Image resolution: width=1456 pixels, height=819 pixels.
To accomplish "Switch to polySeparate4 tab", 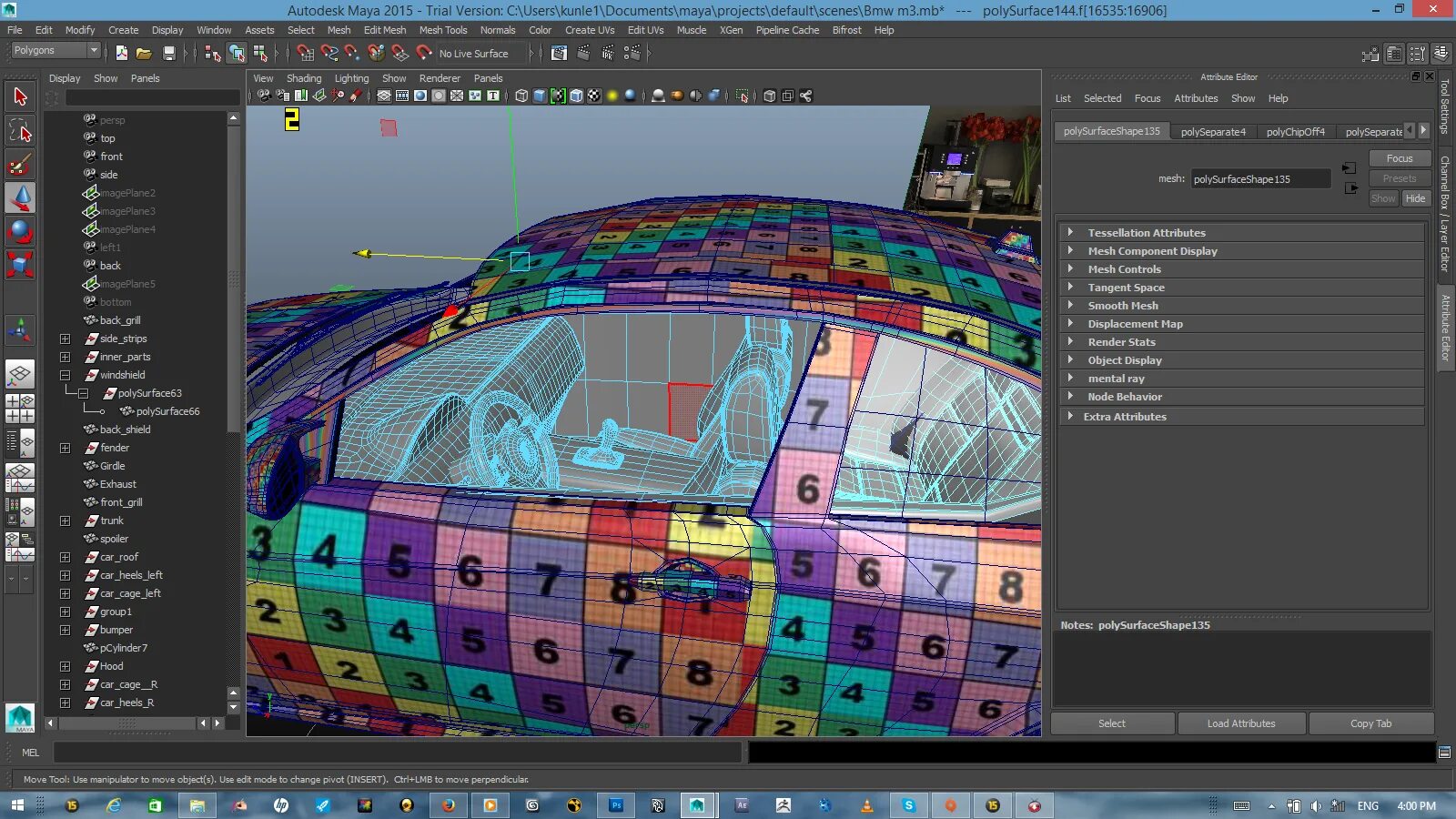I will point(1213,132).
